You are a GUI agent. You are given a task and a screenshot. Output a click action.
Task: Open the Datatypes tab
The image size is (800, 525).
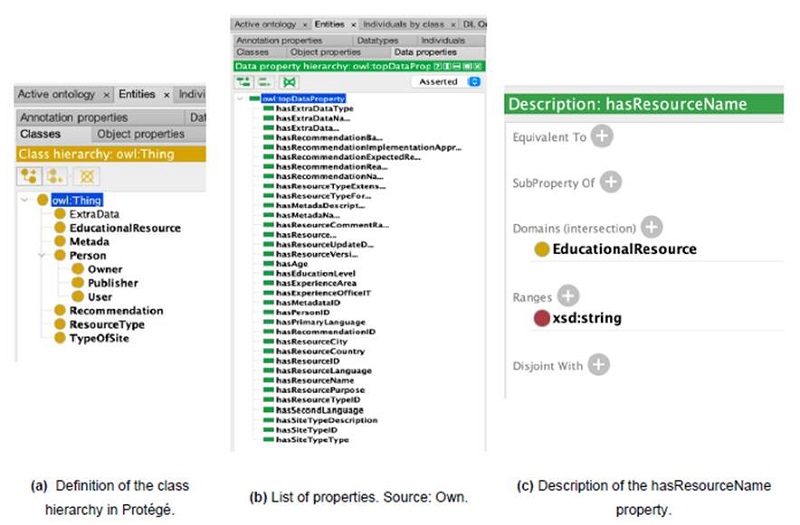[x=378, y=40]
